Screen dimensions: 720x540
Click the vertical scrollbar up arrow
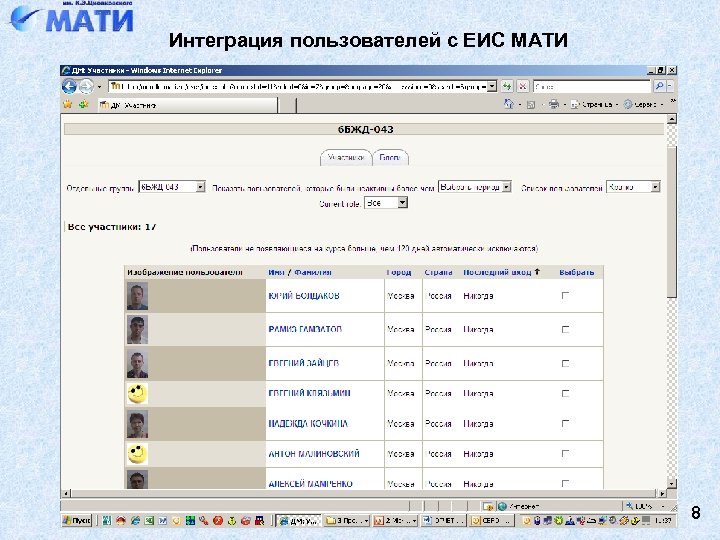coord(672,119)
